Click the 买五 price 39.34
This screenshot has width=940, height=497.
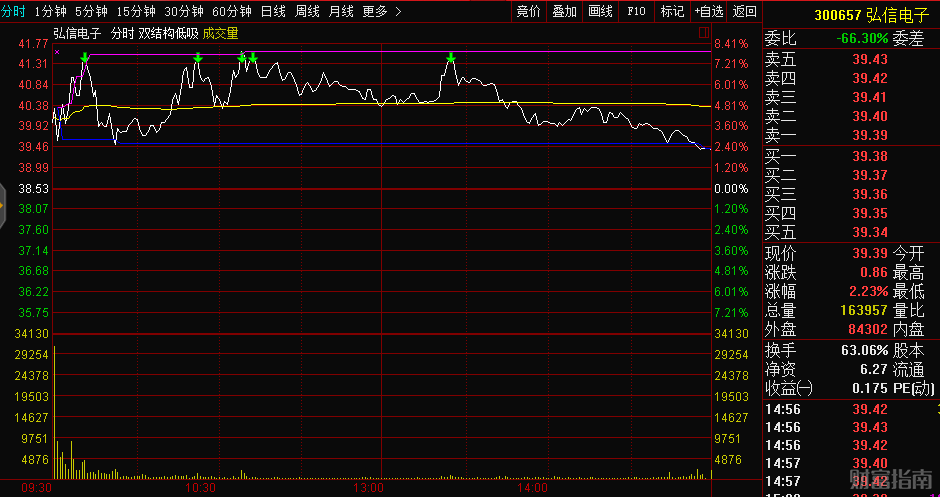pyautogui.click(x=870, y=233)
